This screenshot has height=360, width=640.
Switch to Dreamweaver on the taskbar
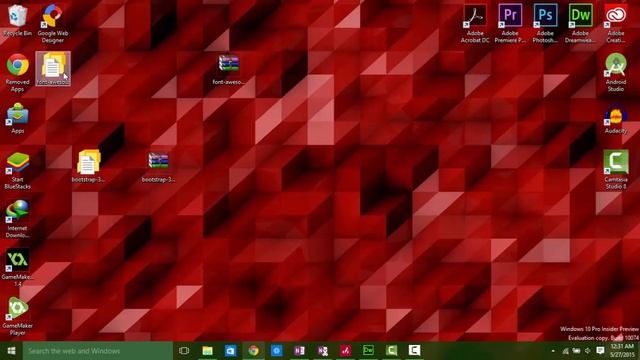[x=368, y=351]
